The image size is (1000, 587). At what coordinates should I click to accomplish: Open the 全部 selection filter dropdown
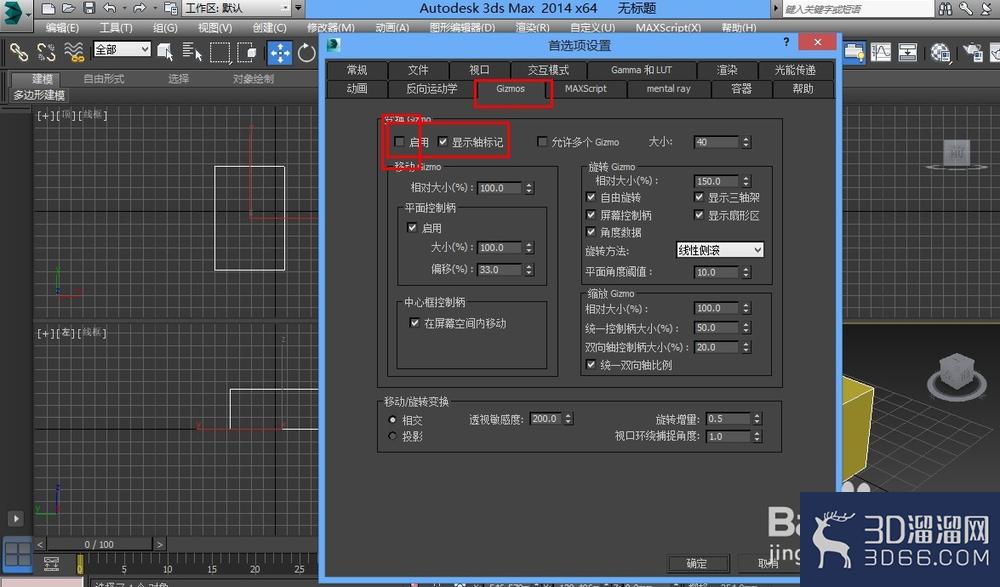(122, 49)
